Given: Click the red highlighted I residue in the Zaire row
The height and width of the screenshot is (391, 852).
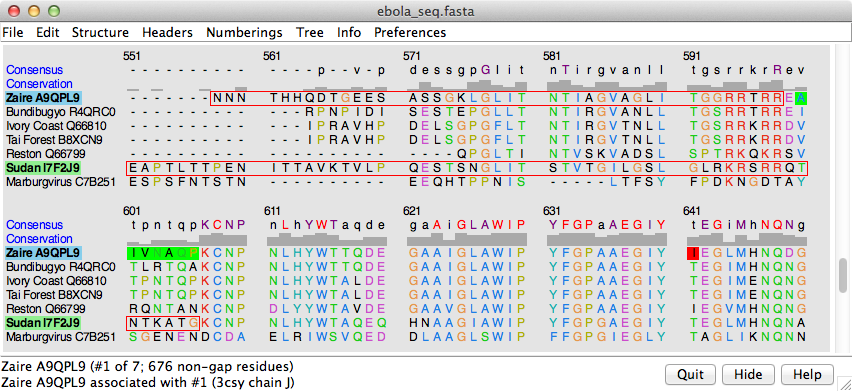Looking at the screenshot, I should 694,253.
